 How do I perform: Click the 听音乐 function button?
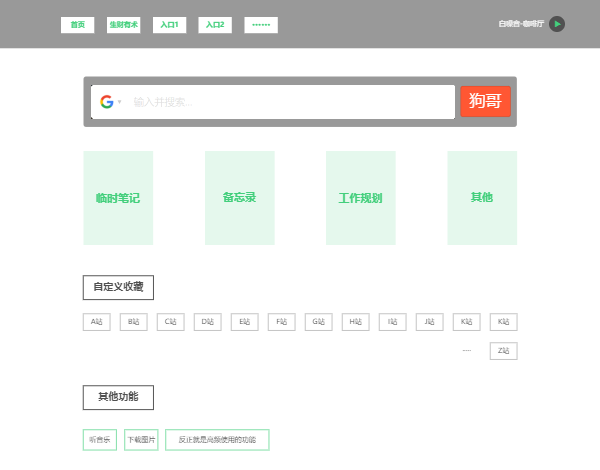[x=100, y=440]
